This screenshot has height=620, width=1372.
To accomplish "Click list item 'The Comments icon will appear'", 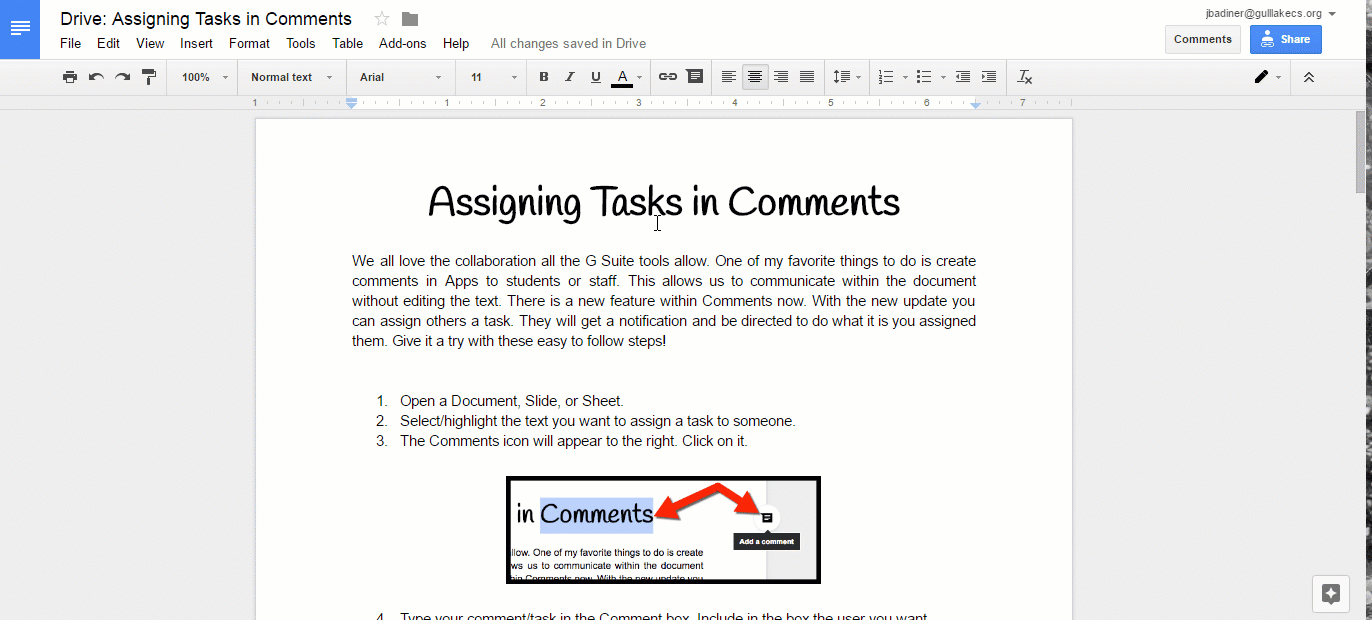I will point(574,441).
